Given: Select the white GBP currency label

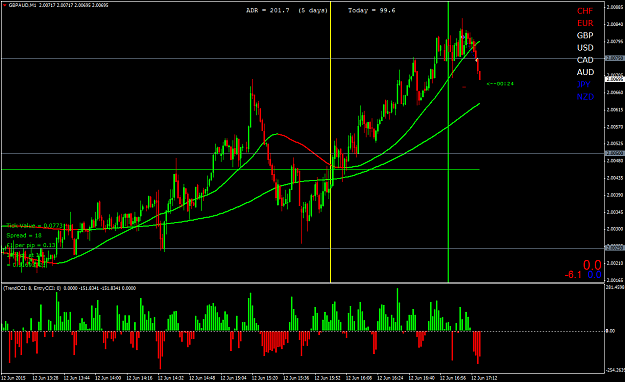Looking at the screenshot, I should tap(585, 35).
